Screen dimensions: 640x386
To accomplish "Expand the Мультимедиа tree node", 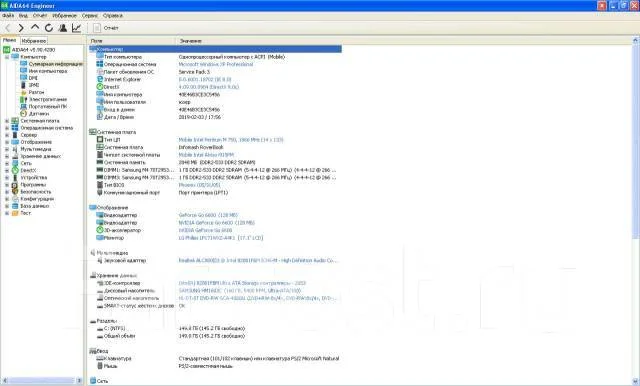I will (x=7, y=149).
